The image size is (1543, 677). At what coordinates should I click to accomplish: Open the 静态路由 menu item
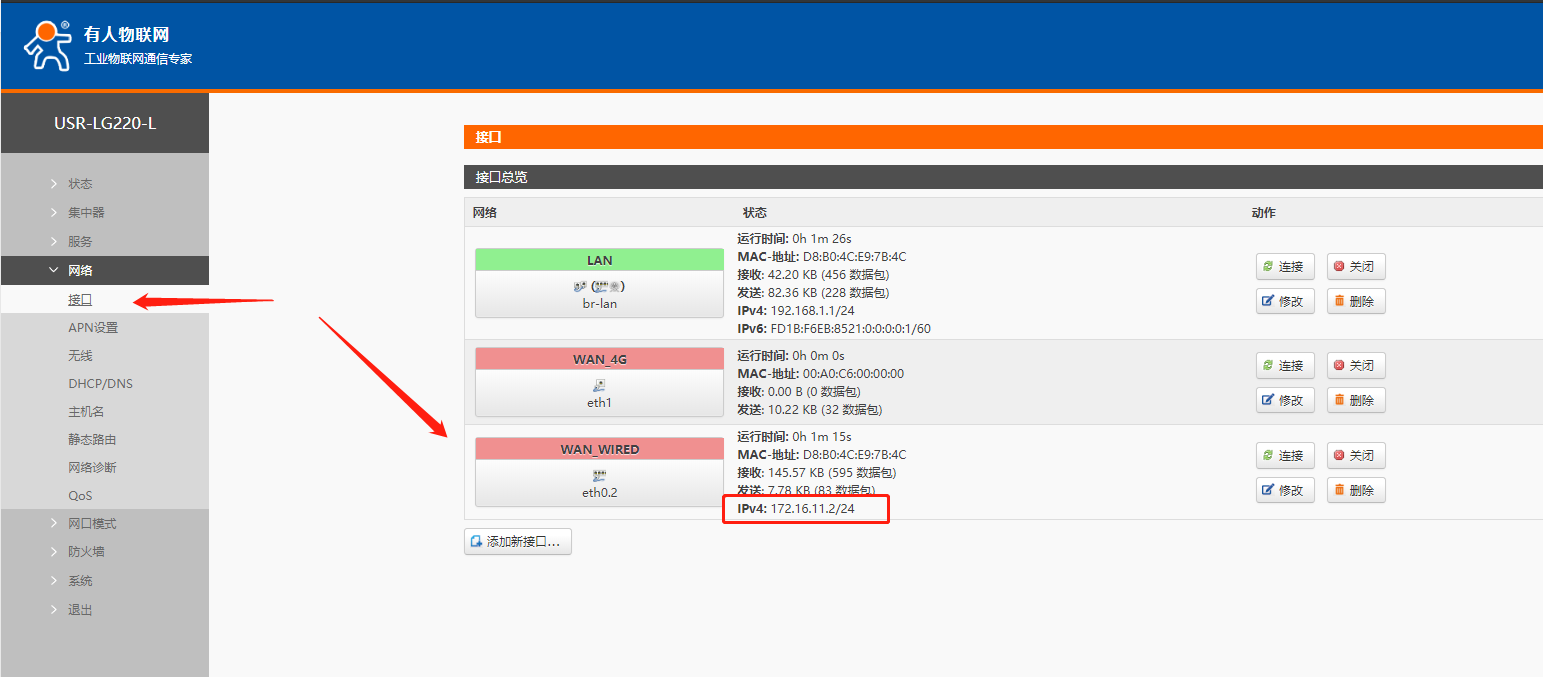92,440
